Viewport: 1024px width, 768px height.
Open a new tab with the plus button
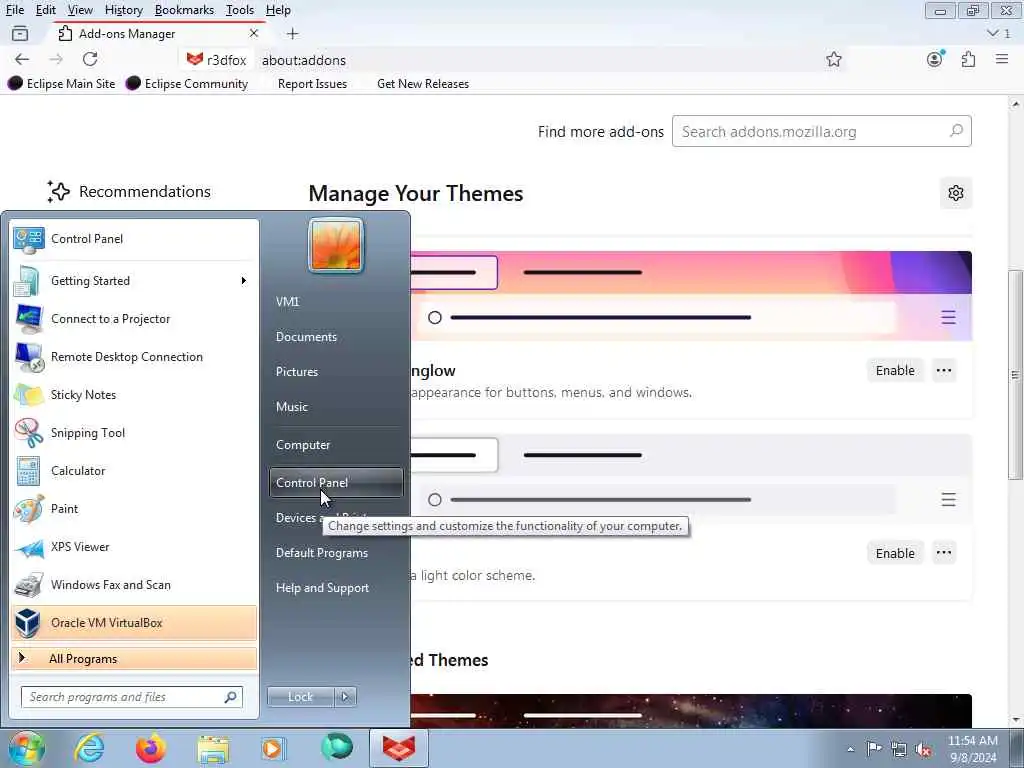[x=293, y=33]
